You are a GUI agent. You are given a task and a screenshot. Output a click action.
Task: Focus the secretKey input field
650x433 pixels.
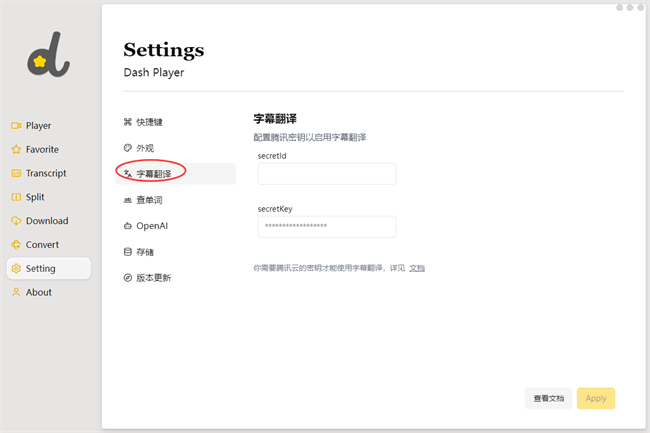327,227
